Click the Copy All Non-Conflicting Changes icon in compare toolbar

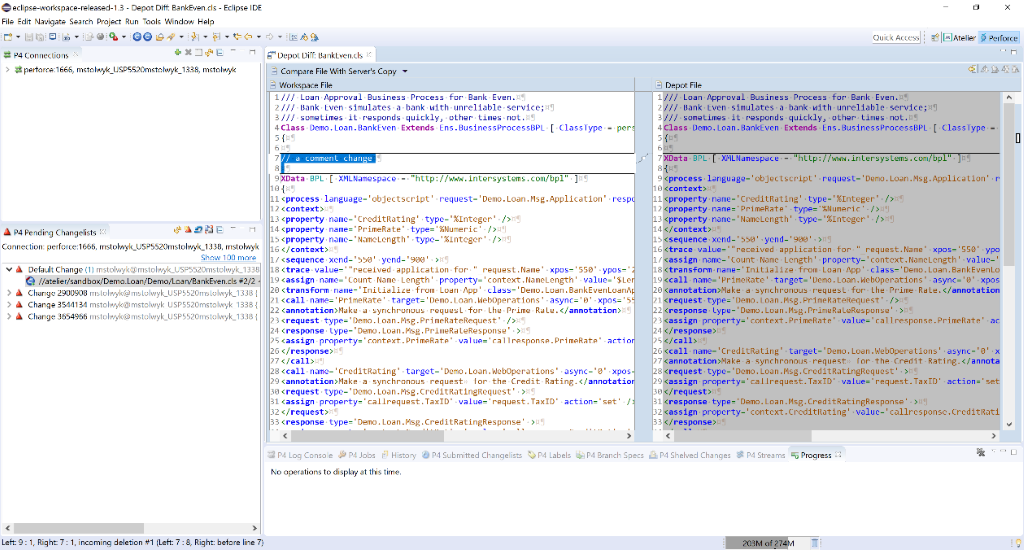(972, 69)
